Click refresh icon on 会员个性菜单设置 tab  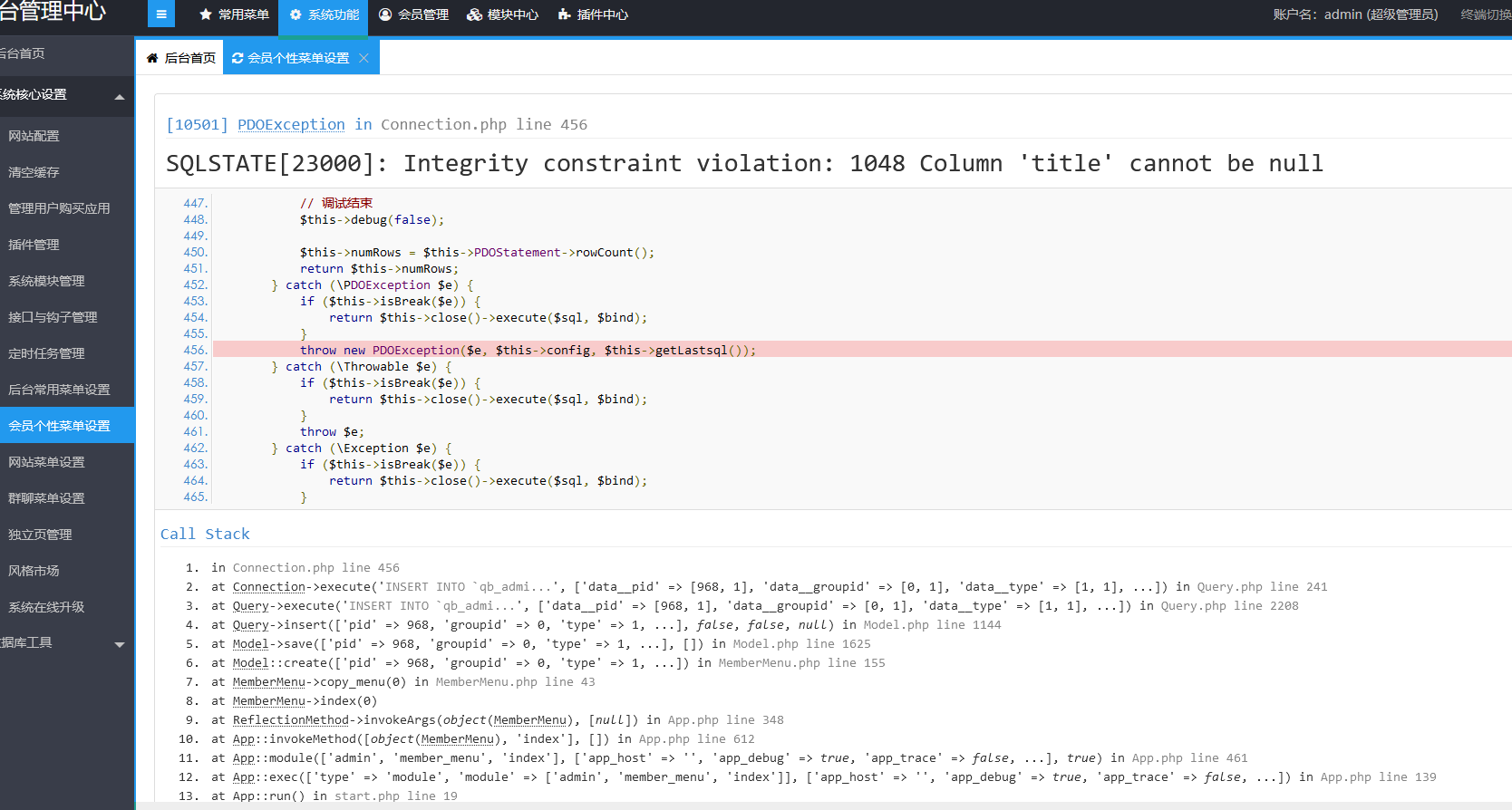coord(237,58)
